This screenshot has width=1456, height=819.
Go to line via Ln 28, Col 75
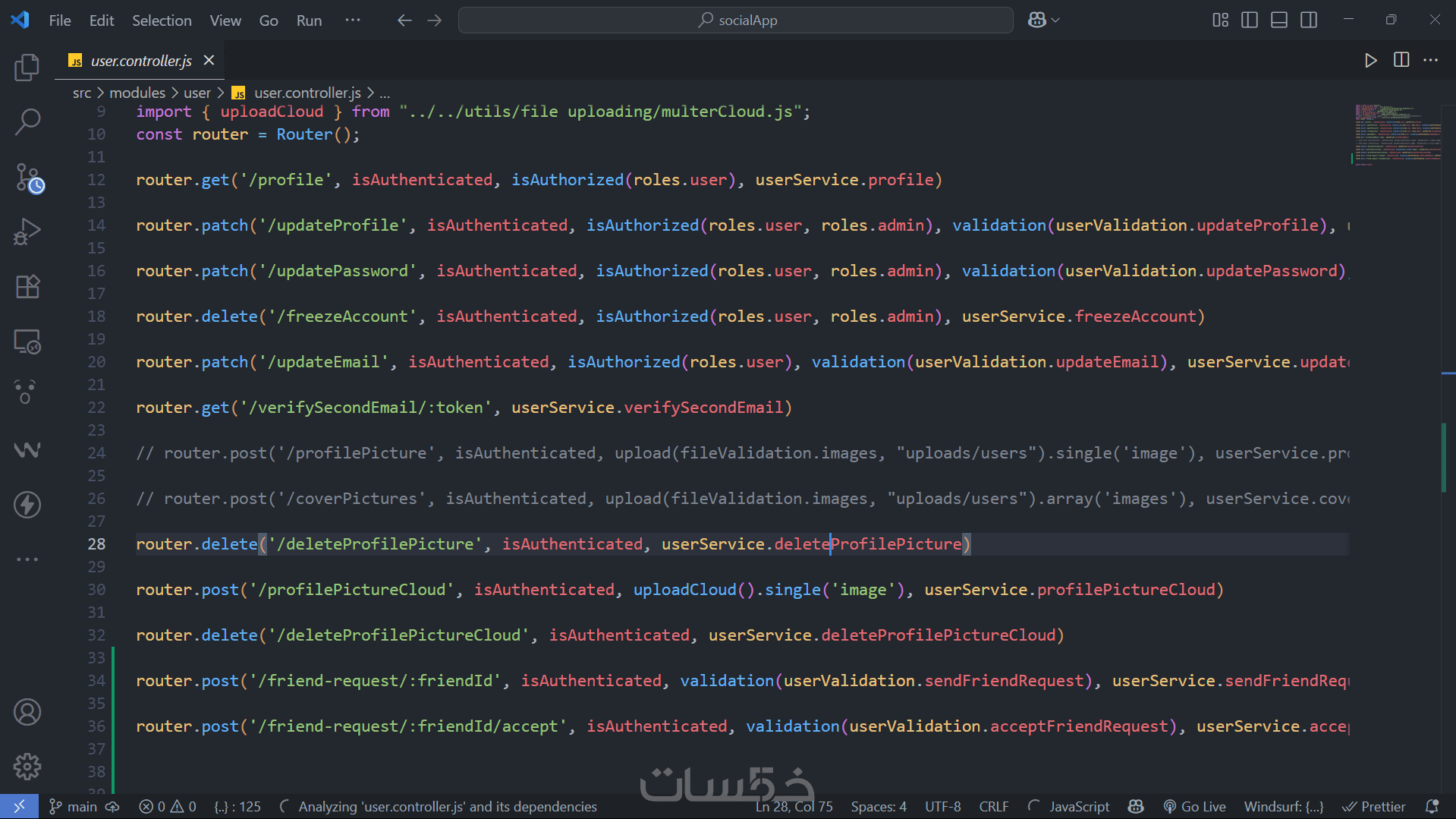click(794, 806)
